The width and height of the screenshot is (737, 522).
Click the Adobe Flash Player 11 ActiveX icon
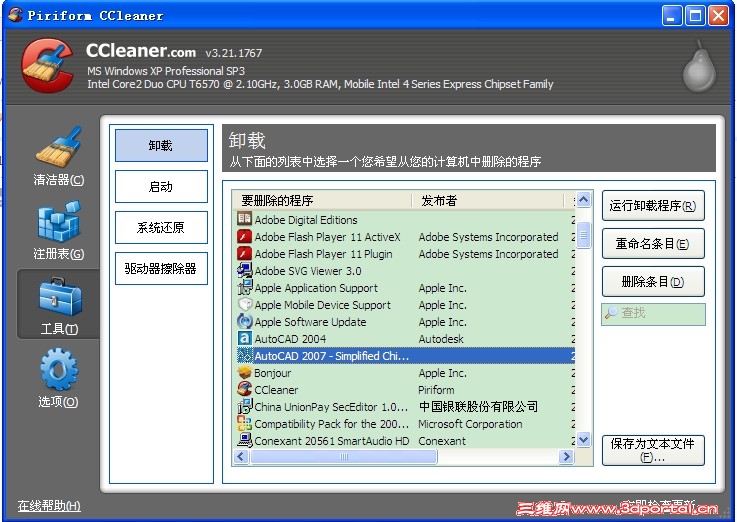[244, 236]
